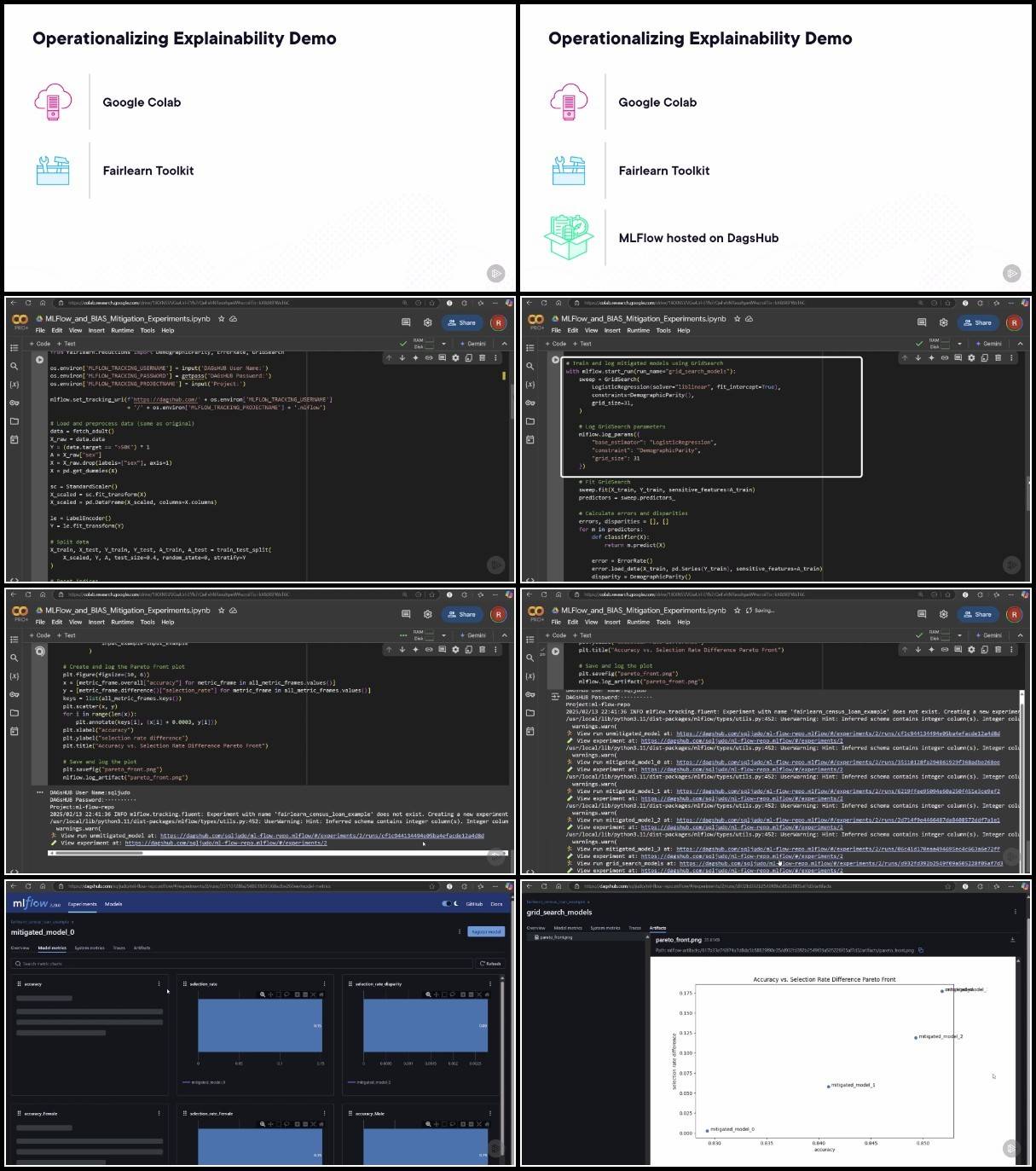Open cell more-actions kebab in fetch_adult Colab frame
The width and height of the screenshot is (1036, 1171).
pos(495,358)
